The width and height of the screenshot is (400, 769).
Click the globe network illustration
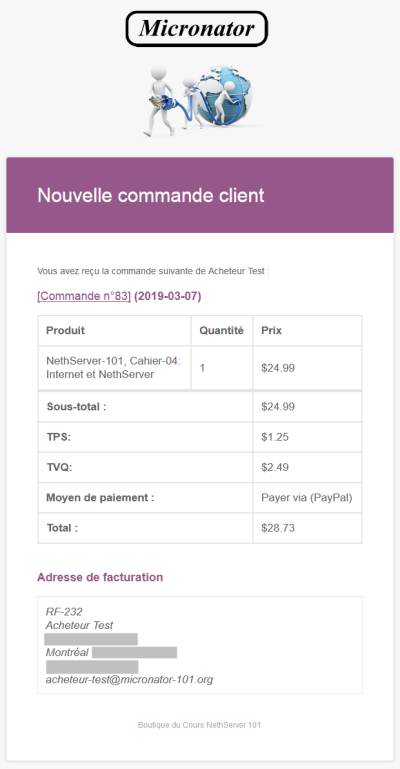tap(200, 101)
